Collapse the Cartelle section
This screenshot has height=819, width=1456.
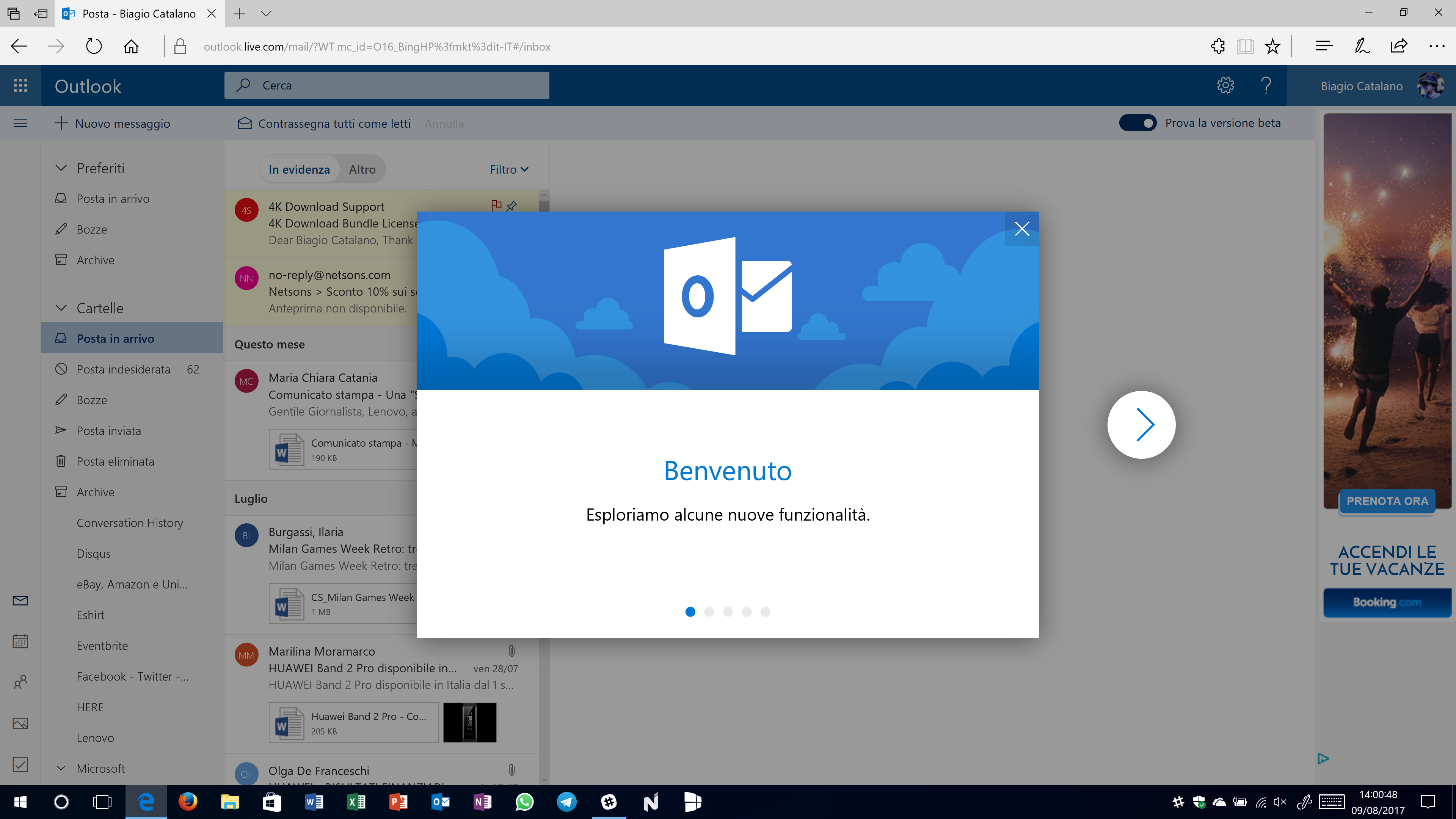click(61, 308)
